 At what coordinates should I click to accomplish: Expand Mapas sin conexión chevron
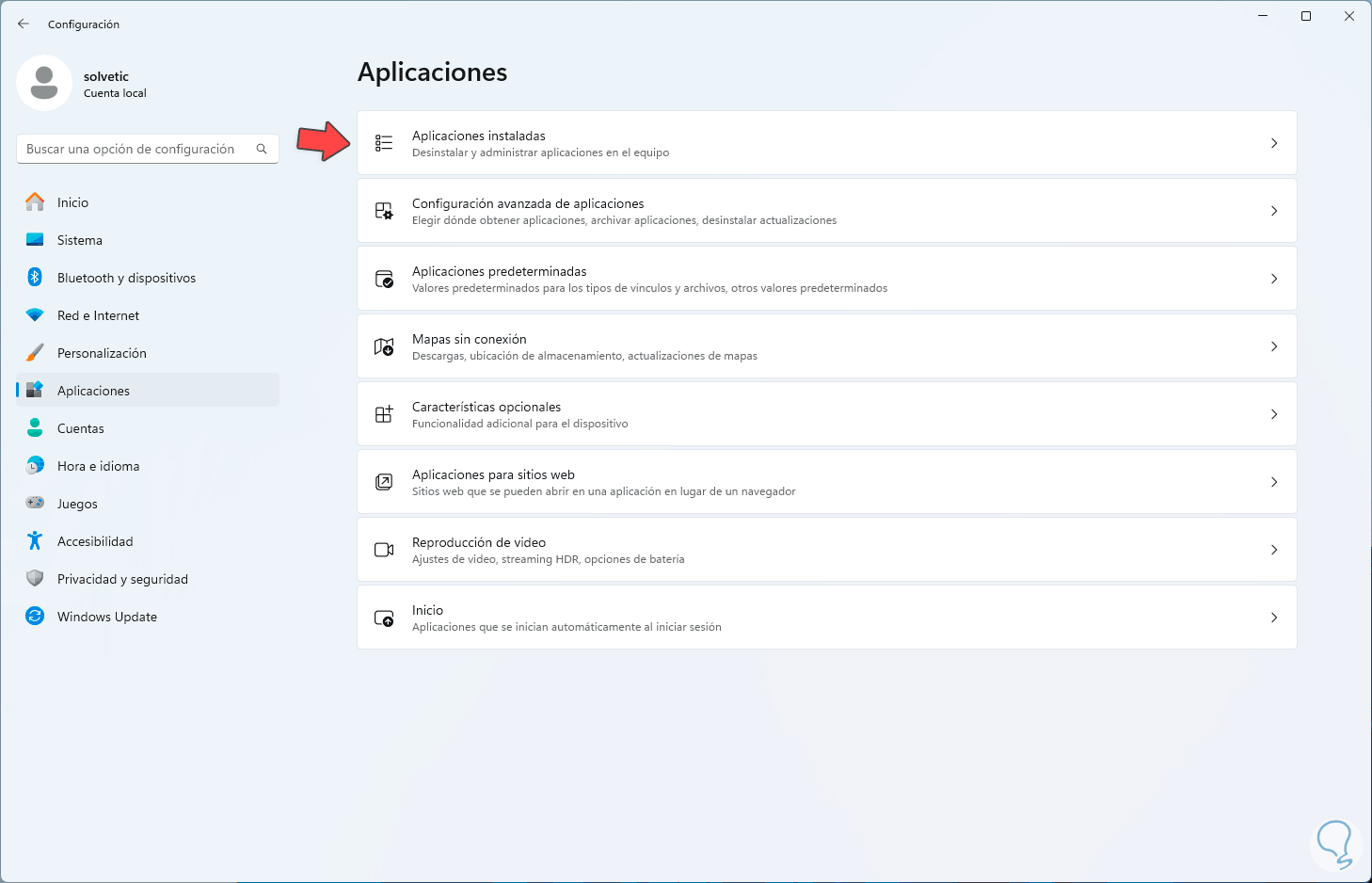pyautogui.click(x=1274, y=346)
